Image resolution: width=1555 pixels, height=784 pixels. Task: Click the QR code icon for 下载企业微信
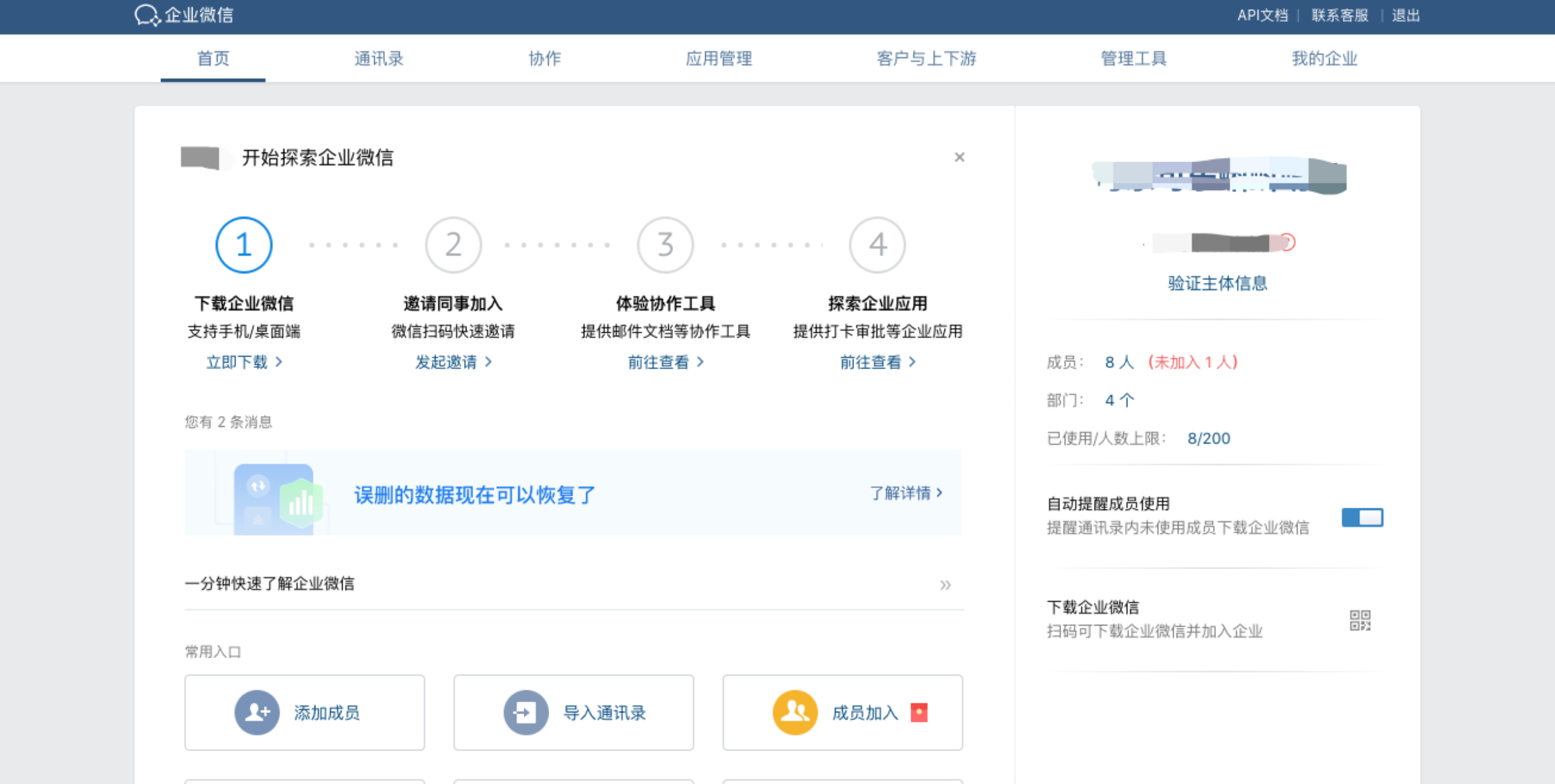pyautogui.click(x=1360, y=621)
